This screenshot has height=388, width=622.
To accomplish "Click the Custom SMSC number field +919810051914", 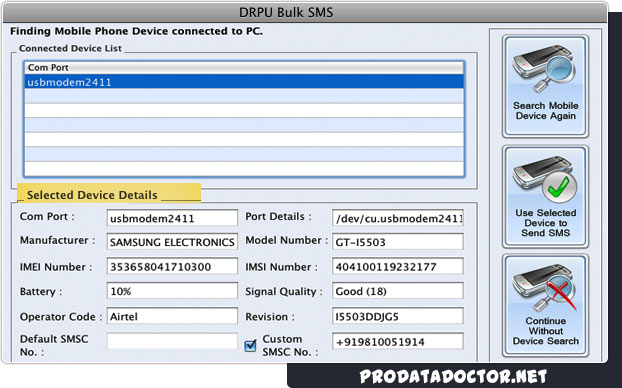I will [x=397, y=341].
